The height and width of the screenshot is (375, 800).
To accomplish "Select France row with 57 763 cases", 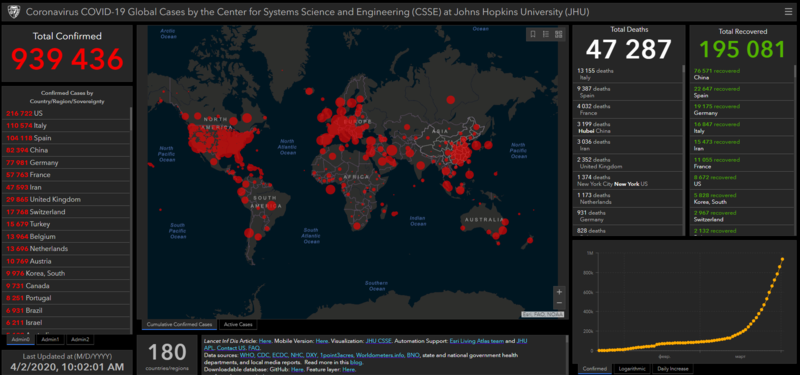I will pos(66,174).
